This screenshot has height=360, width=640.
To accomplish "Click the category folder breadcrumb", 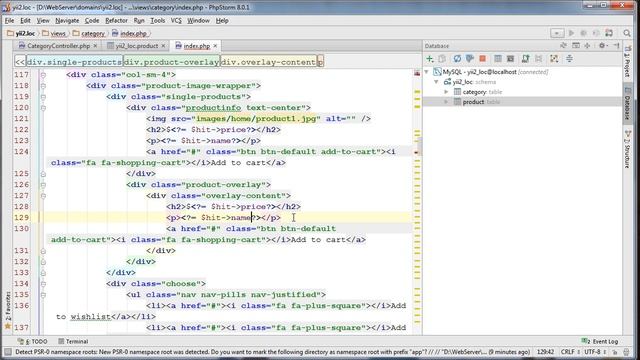I will (x=89, y=33).
